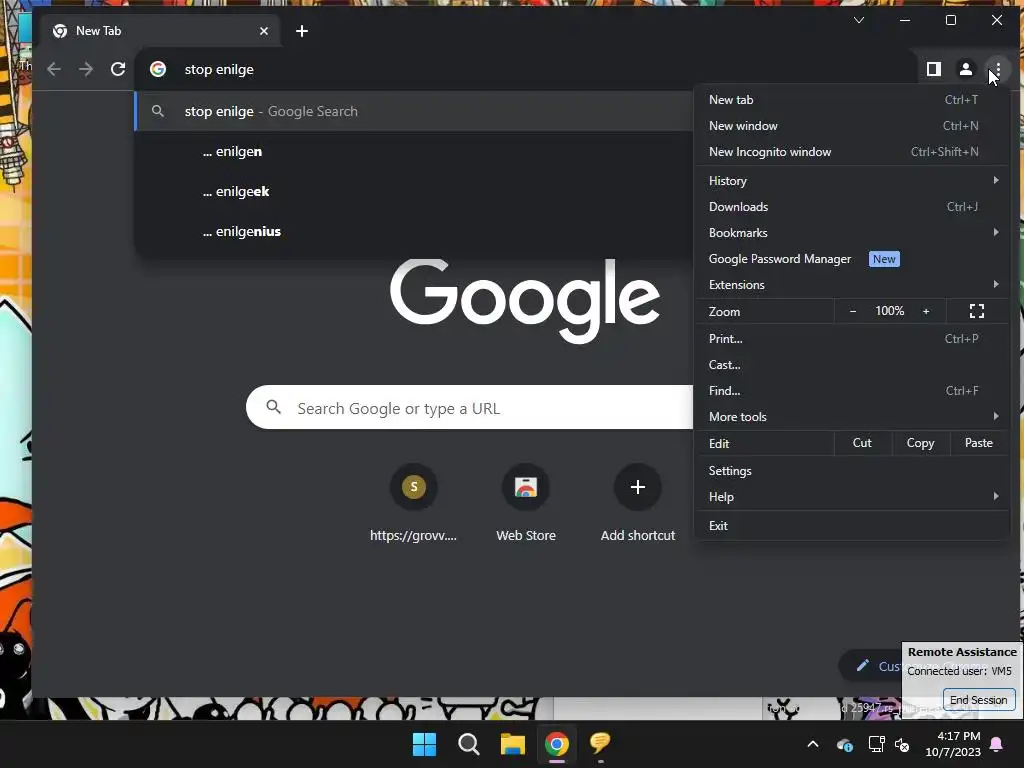Open File Explorer from the taskbar
The image size is (1024, 768).
pyautogui.click(x=513, y=744)
